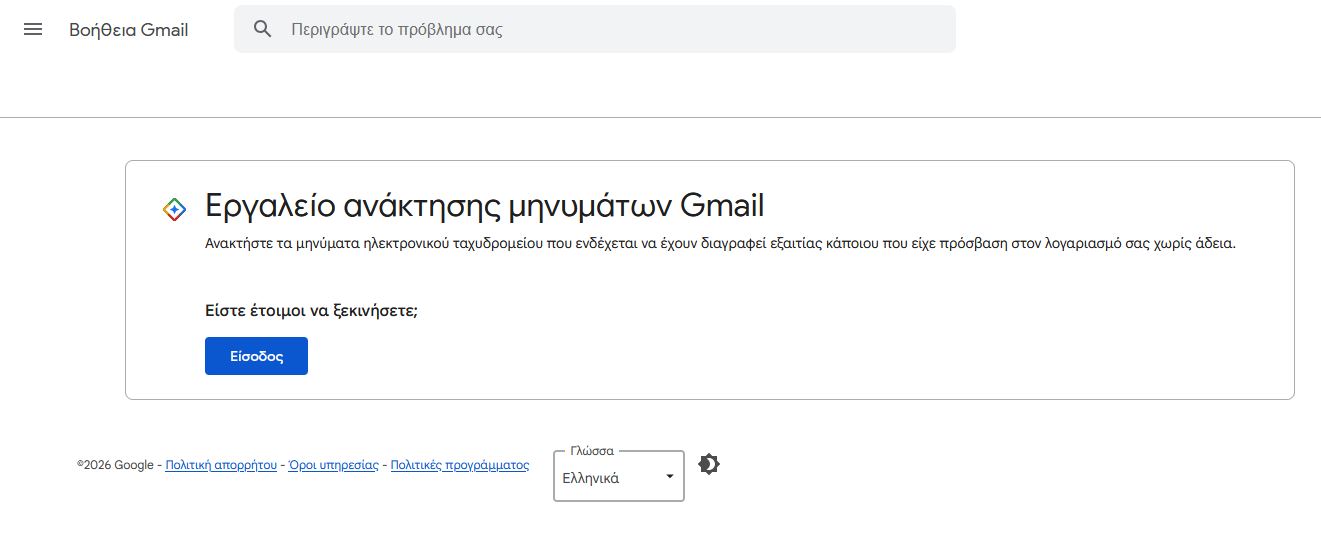Open the main hamburger menu
1321x546 pixels.
[x=33, y=29]
